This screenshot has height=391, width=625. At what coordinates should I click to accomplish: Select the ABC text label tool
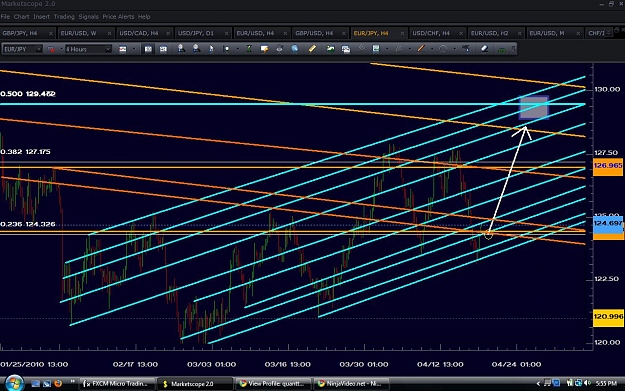pyautogui.click(x=466, y=49)
